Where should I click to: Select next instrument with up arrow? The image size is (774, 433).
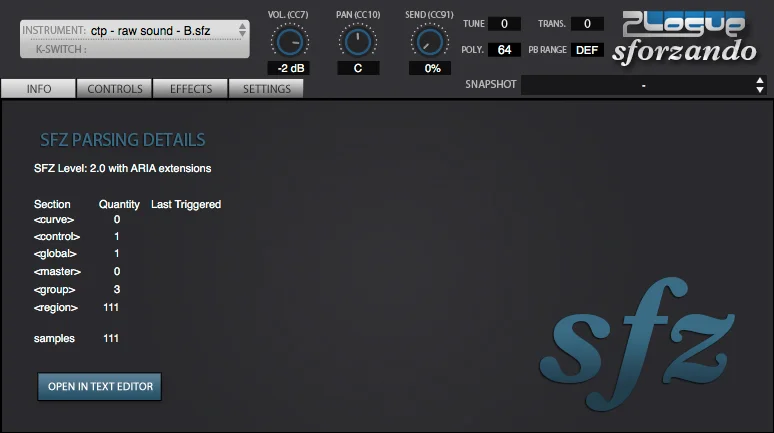click(242, 25)
